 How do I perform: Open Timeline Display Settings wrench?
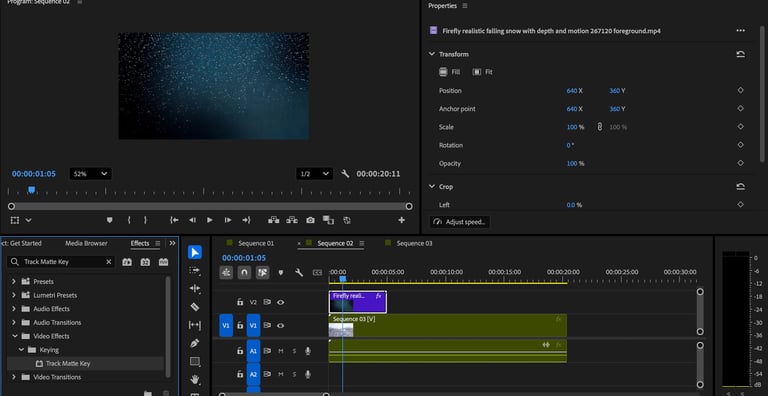(299, 272)
